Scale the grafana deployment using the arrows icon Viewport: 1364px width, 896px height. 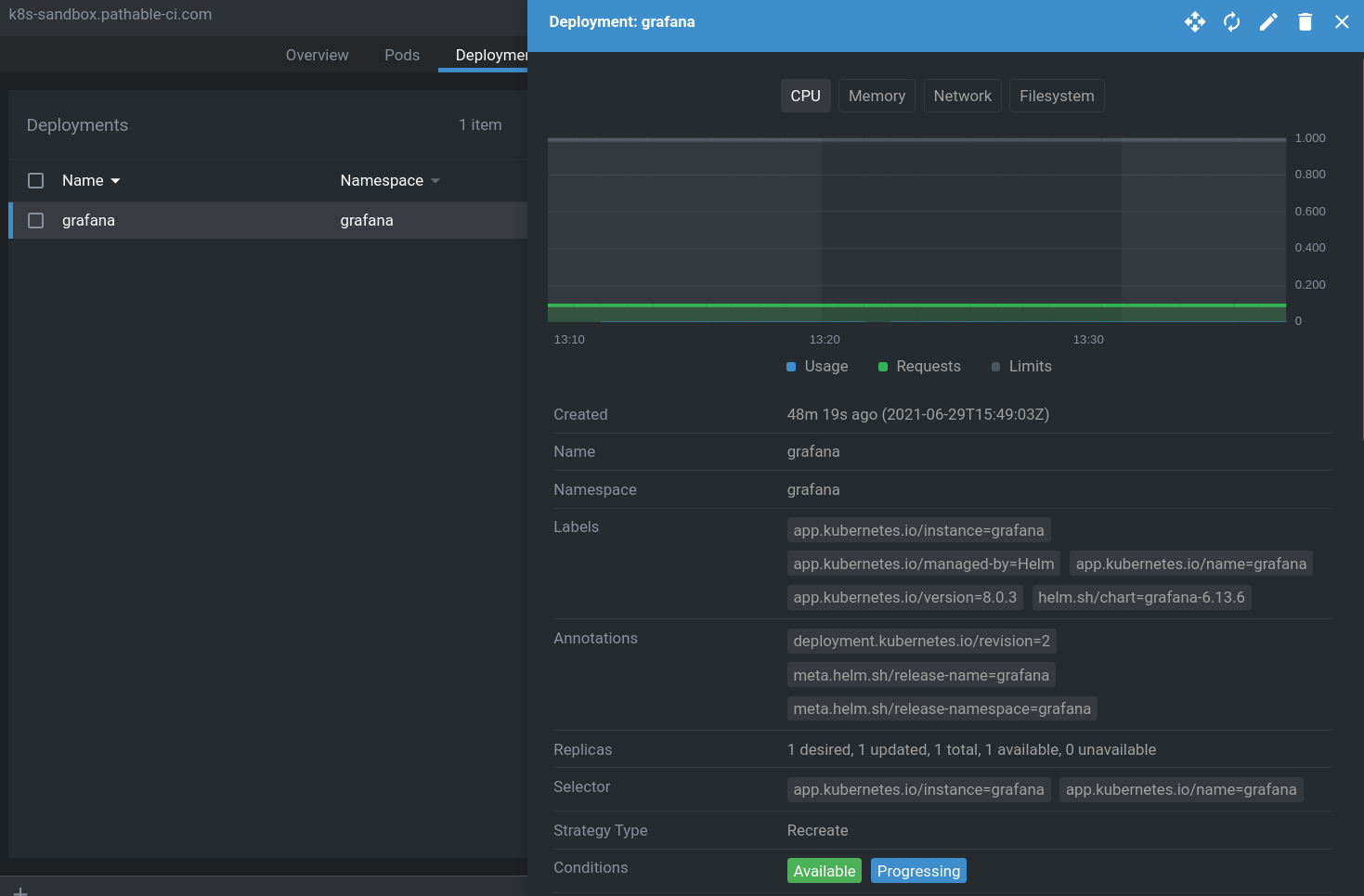[1195, 21]
